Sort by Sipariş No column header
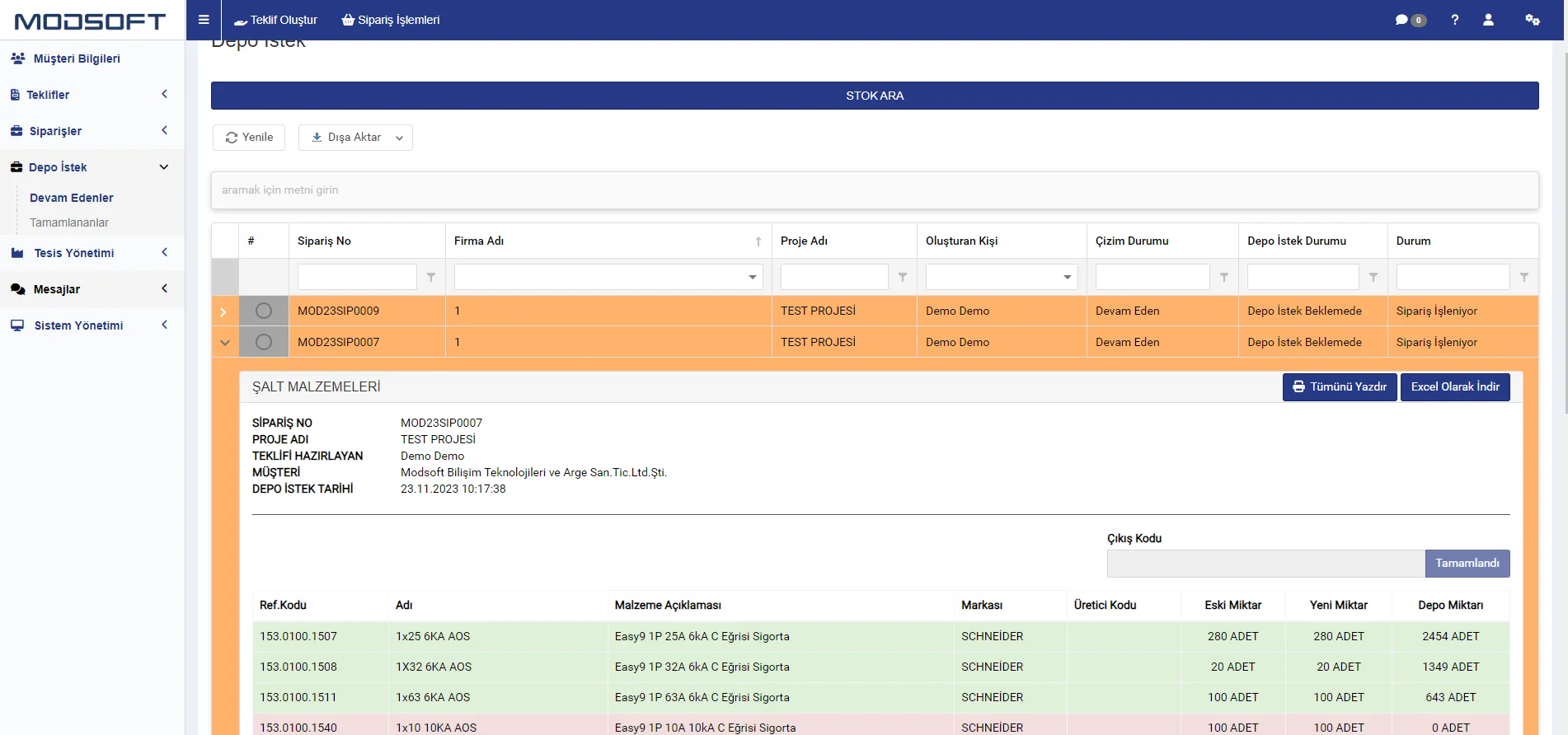This screenshot has width=1568, height=735. coord(367,241)
